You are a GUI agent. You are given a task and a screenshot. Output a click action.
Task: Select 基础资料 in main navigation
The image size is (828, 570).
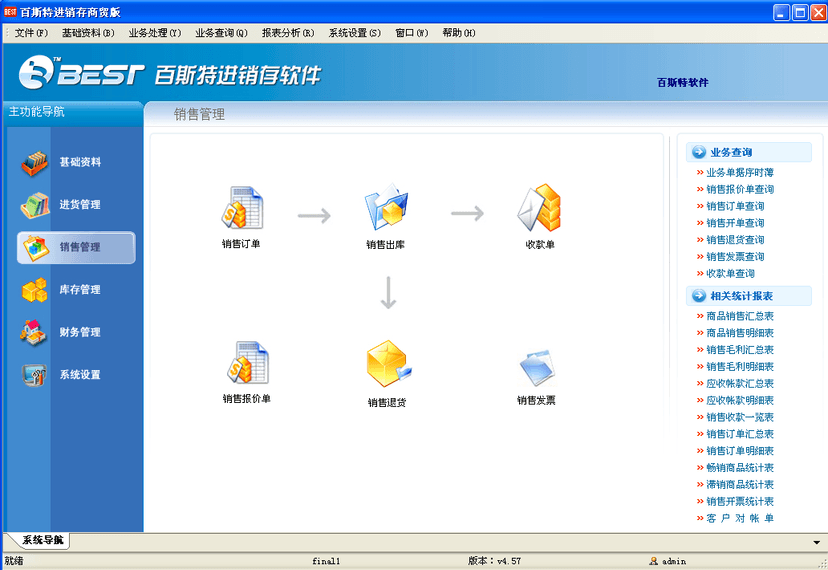(76, 162)
